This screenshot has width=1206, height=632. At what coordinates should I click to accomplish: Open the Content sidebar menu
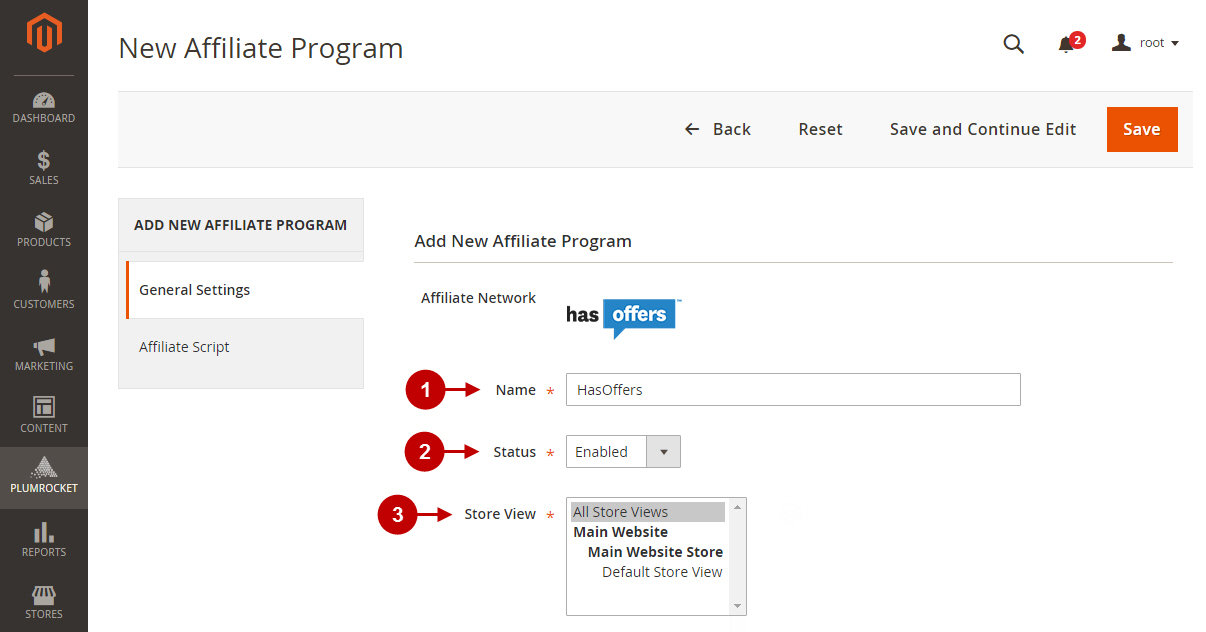(x=44, y=416)
